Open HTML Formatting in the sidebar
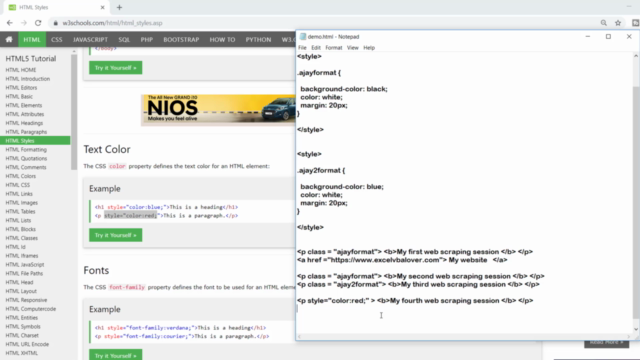This screenshot has width=640, height=360. click(26, 149)
